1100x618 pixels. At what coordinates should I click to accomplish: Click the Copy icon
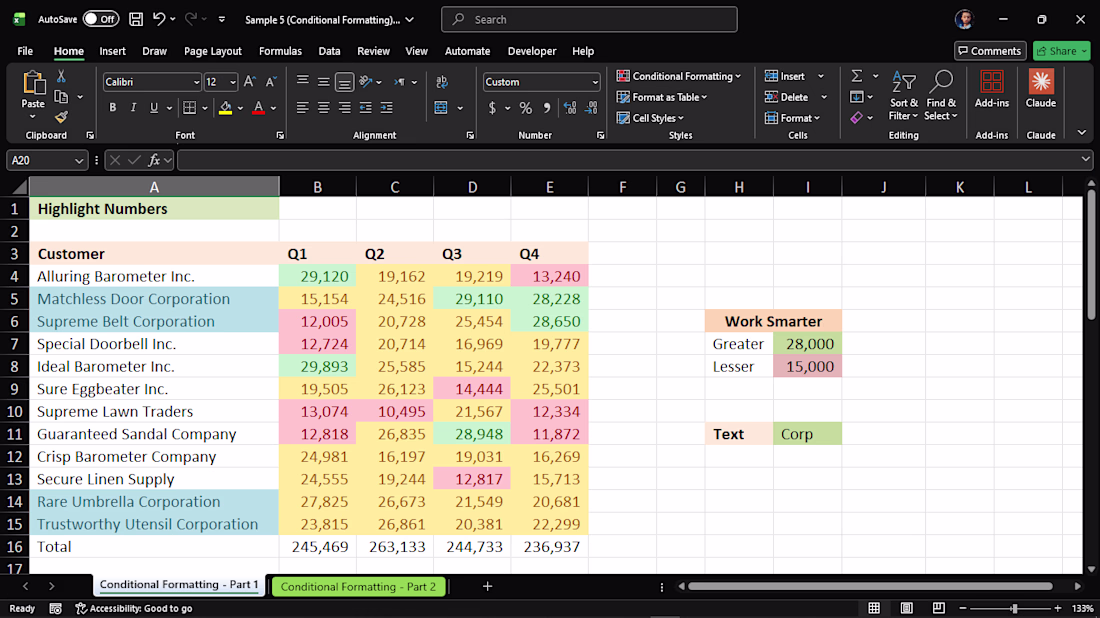coord(62,97)
